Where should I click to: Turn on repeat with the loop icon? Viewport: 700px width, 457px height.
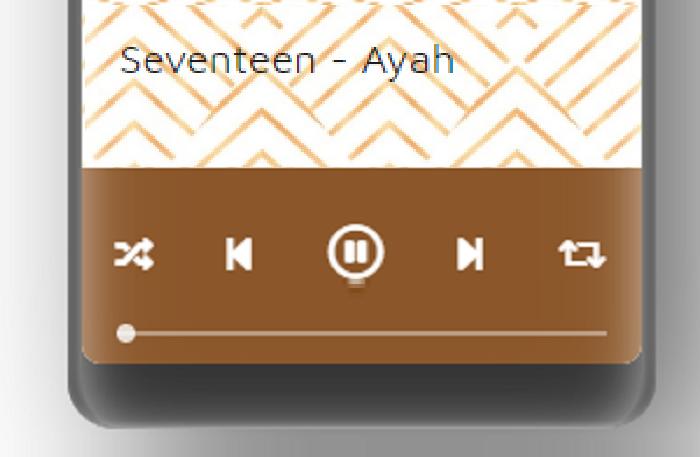tap(582, 254)
